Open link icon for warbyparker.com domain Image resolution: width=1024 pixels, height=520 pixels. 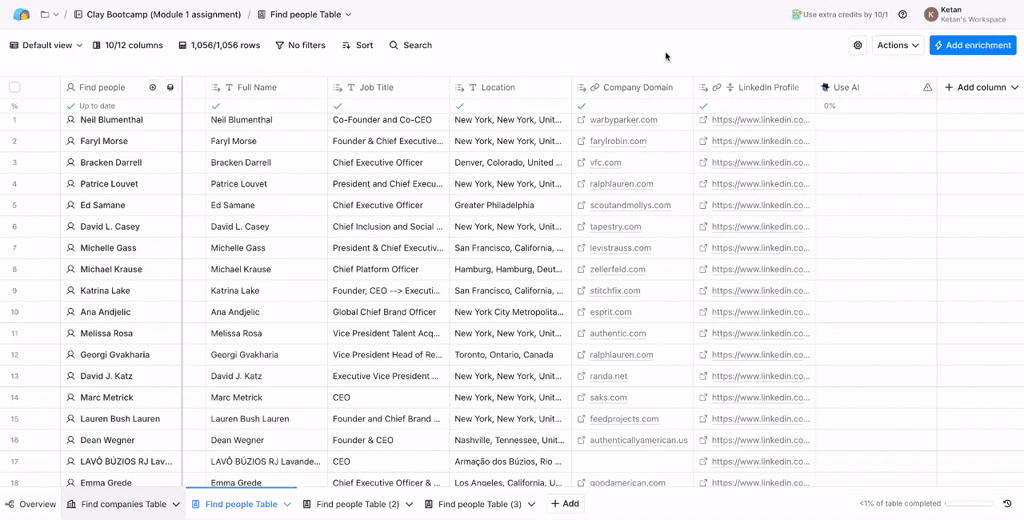[582, 120]
